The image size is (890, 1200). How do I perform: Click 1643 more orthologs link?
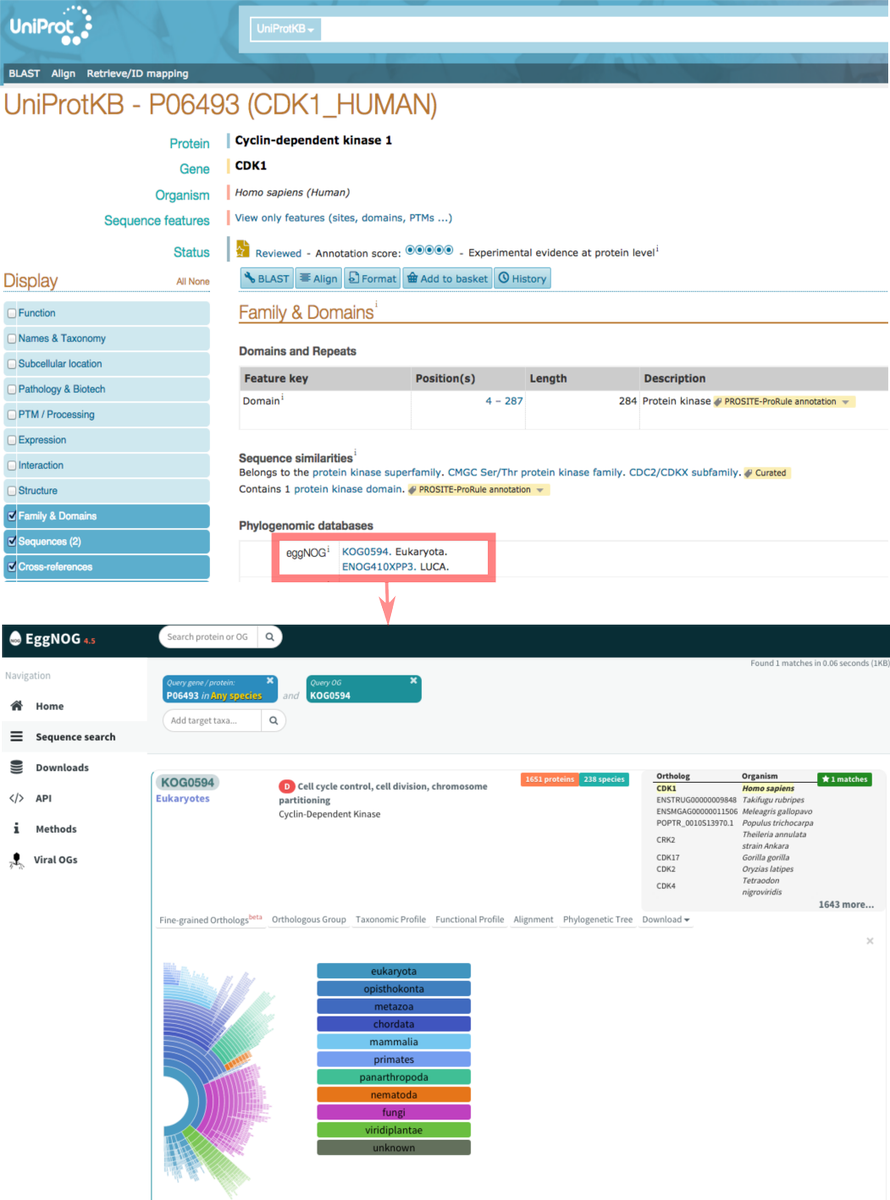point(846,904)
